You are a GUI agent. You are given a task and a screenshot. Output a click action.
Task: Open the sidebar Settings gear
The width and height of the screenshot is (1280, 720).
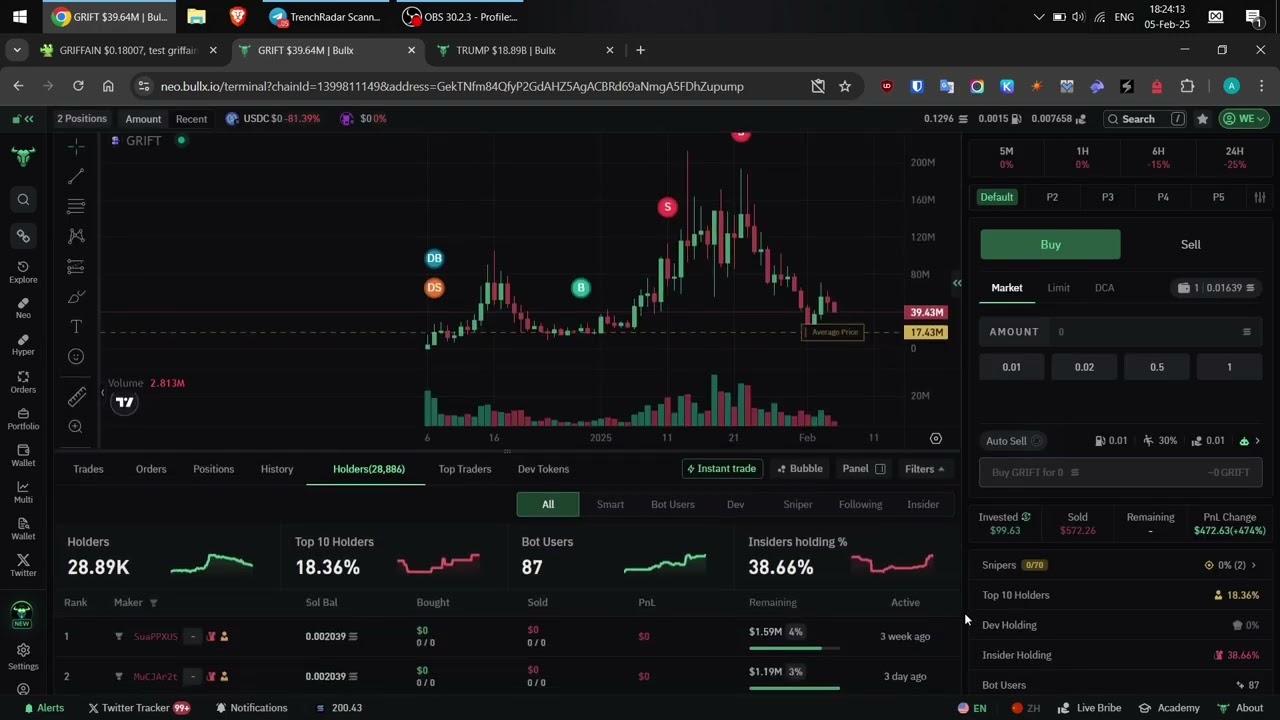pyautogui.click(x=23, y=657)
